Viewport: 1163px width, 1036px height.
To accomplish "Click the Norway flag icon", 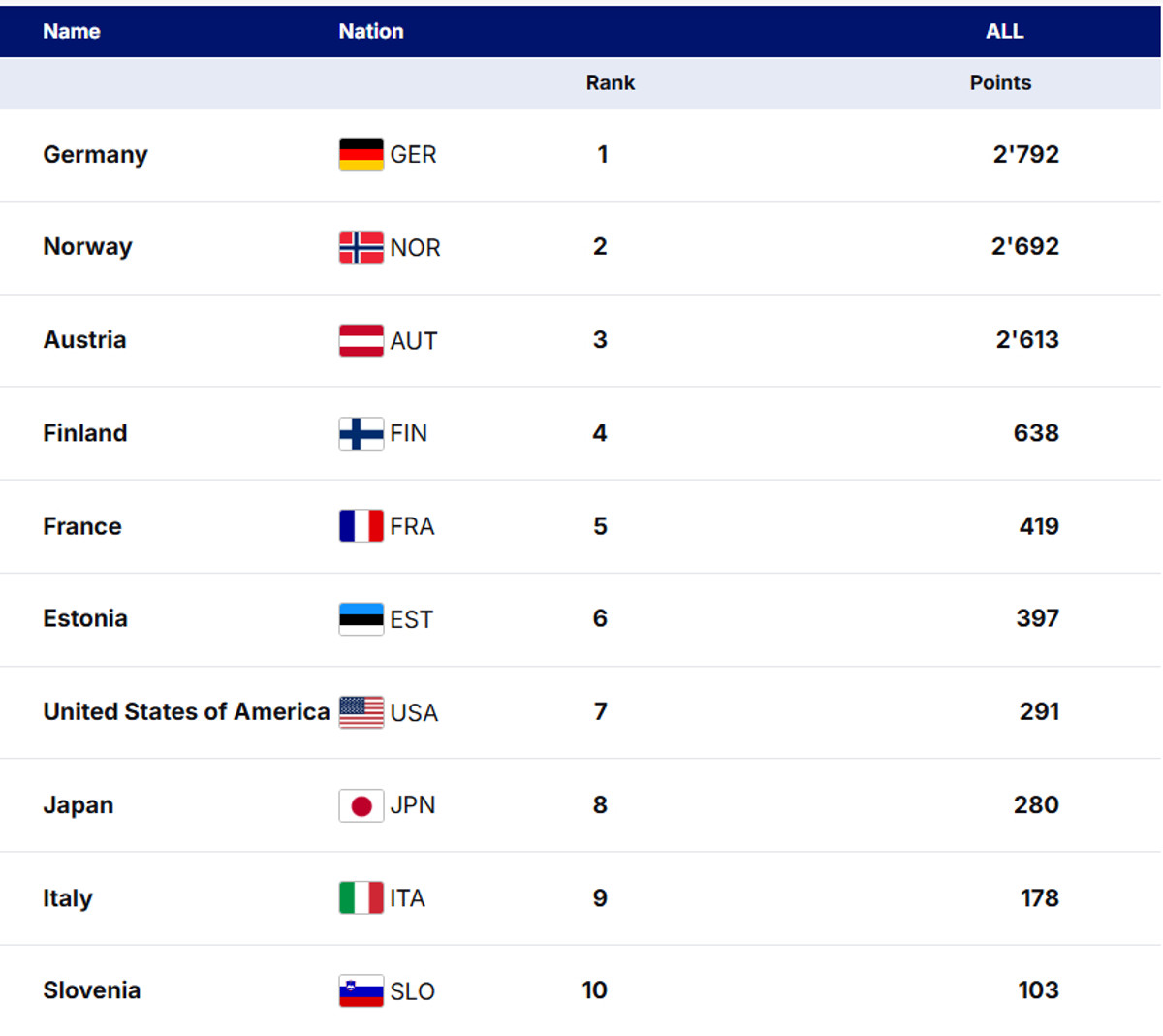I will pos(361,247).
